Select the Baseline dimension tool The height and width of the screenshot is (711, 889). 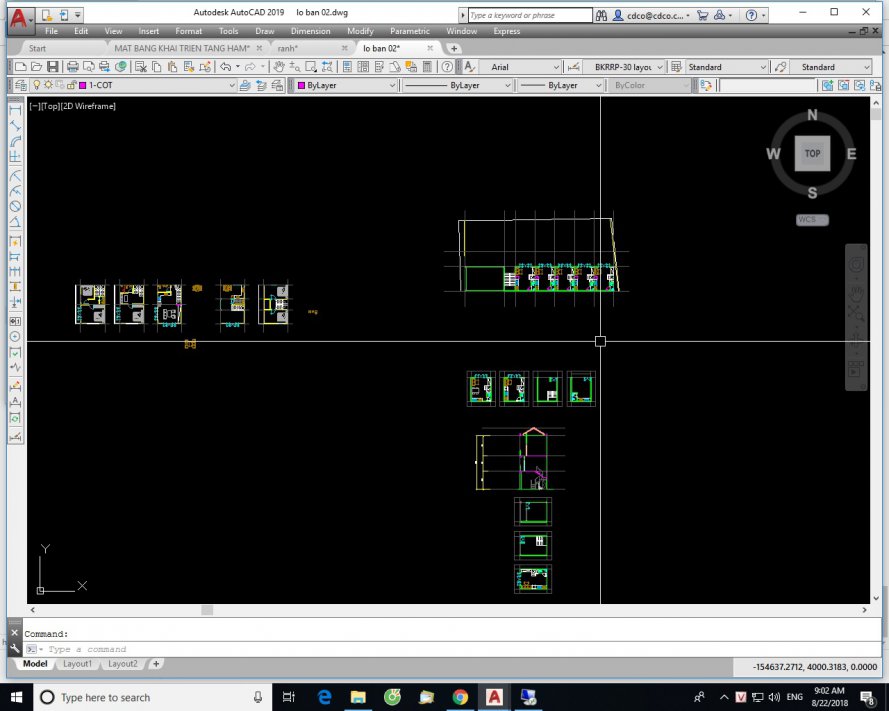coord(15,257)
